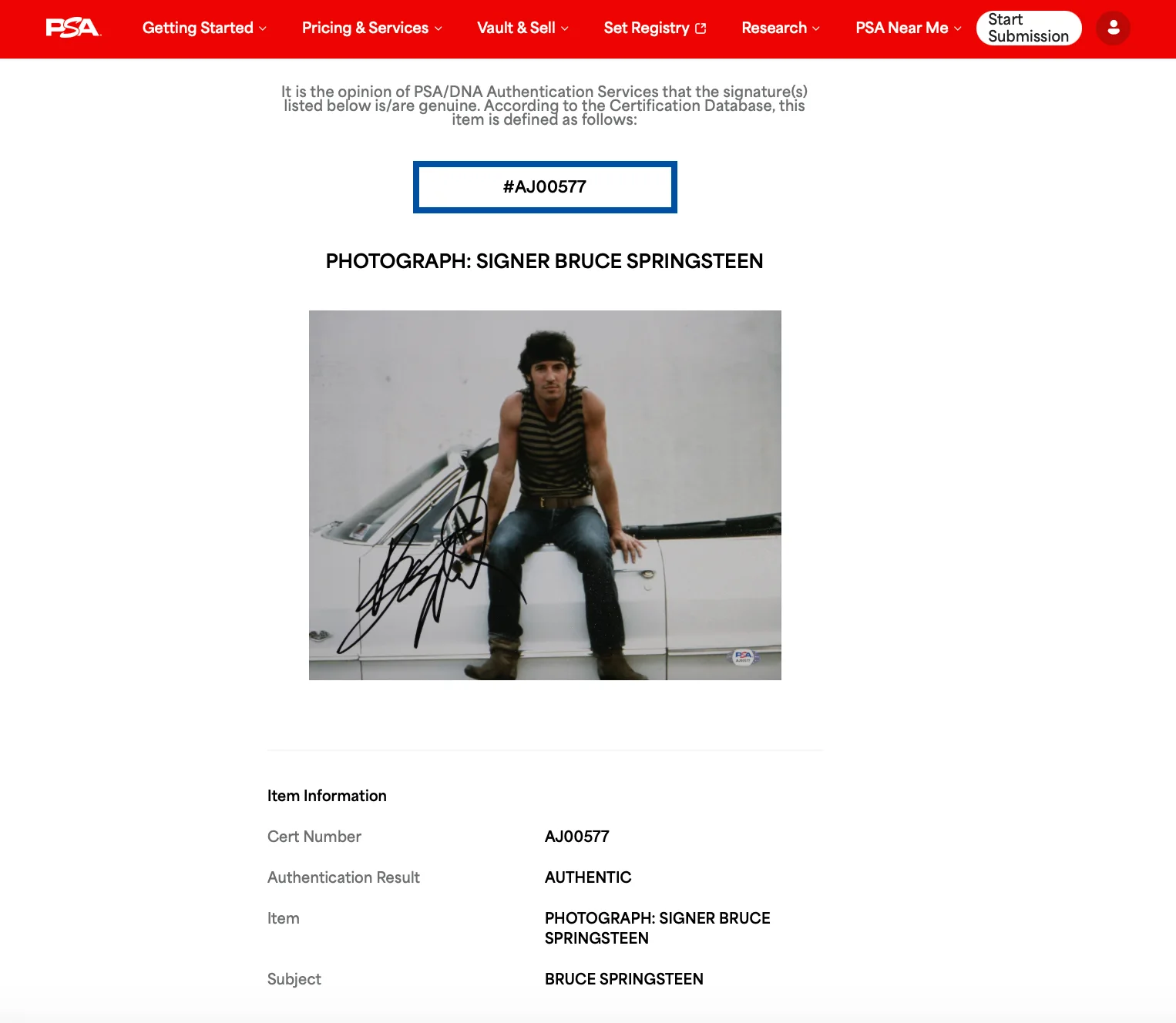The width and height of the screenshot is (1176, 1023).
Task: Open the signed Springsteen photograph image
Action: [x=545, y=495]
